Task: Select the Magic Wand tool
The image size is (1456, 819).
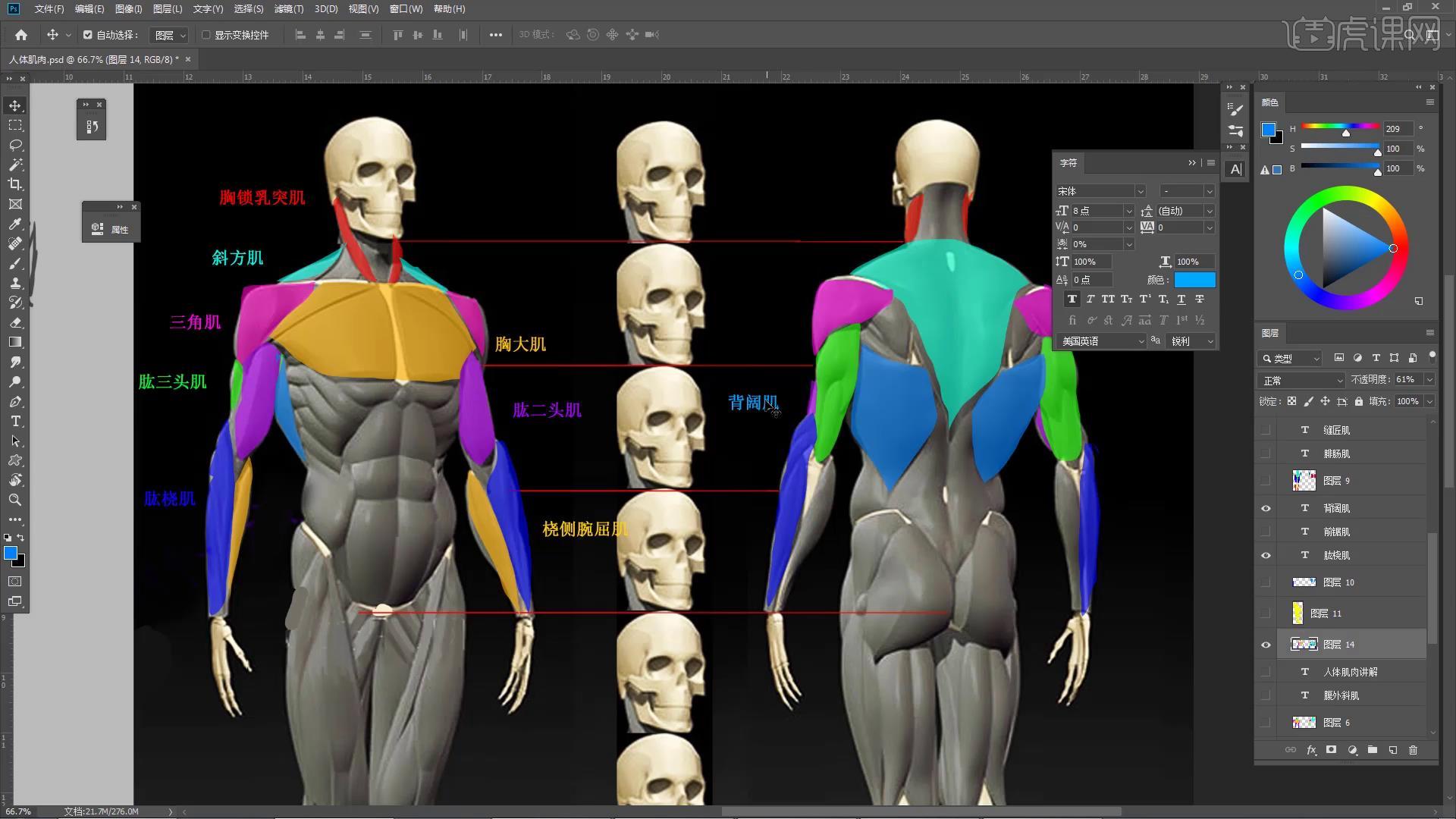Action: 15,165
